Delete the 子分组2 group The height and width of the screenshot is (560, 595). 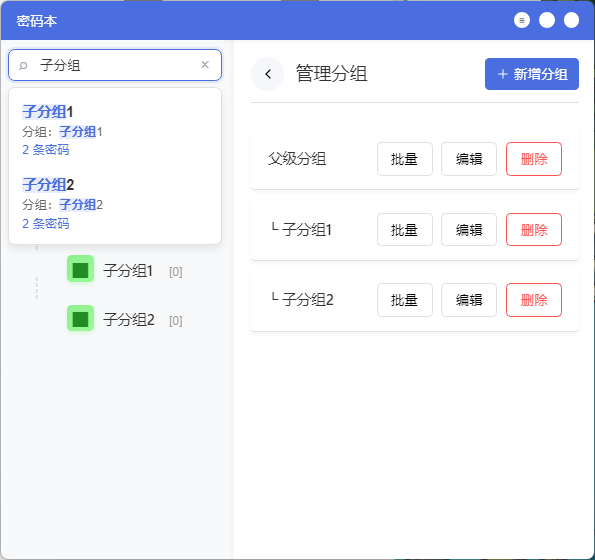coord(534,300)
